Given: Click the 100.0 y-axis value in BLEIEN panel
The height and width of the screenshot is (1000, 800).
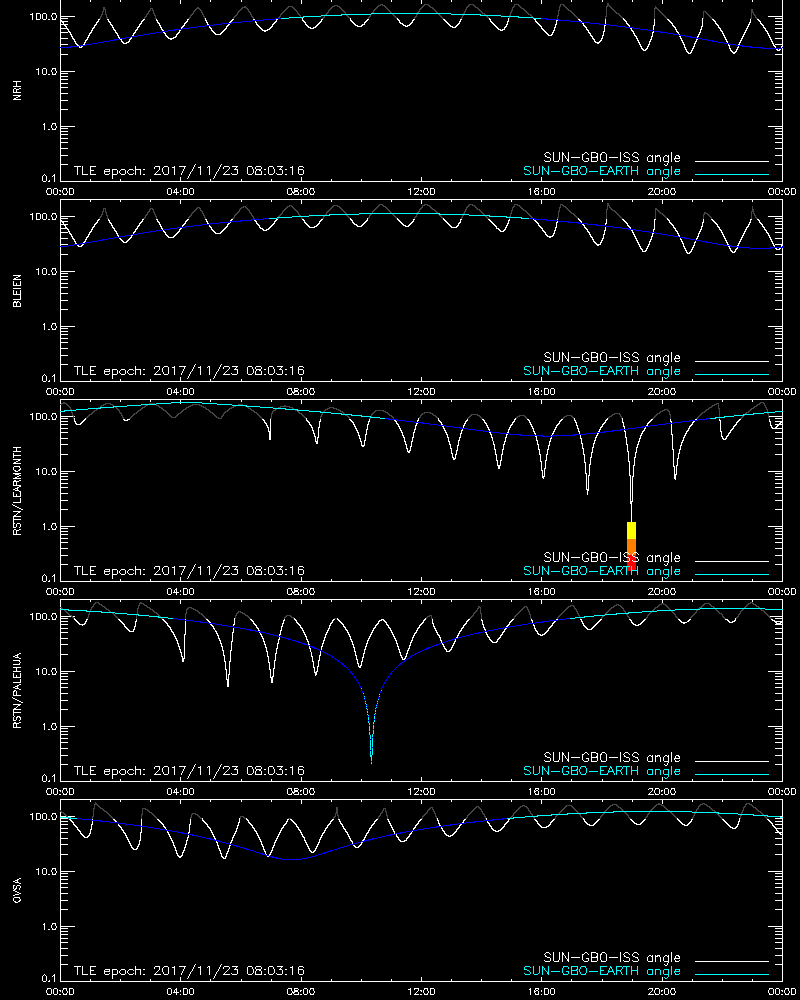Looking at the screenshot, I should 43,217.
